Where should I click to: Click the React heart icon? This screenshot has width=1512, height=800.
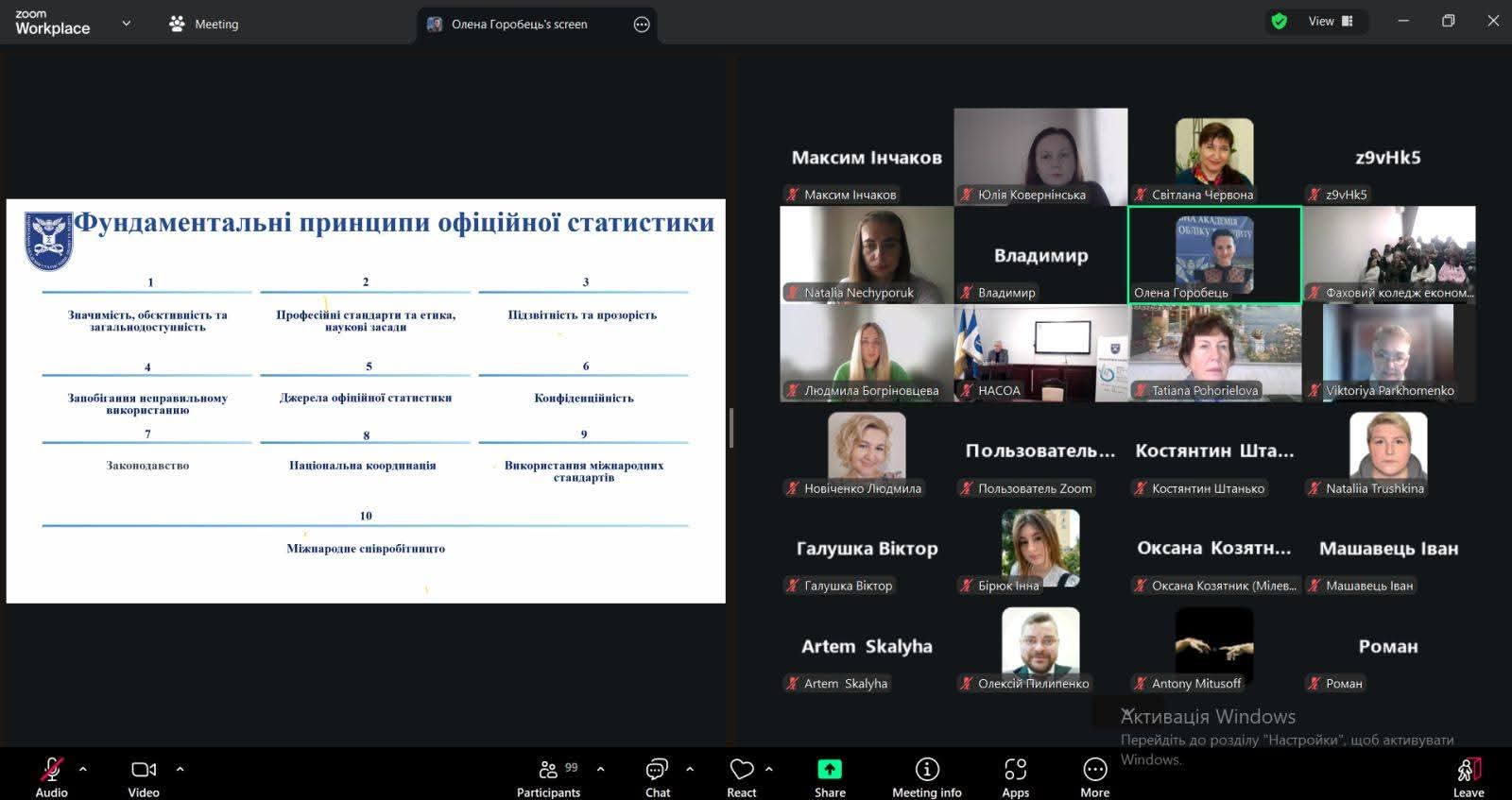pyautogui.click(x=742, y=777)
